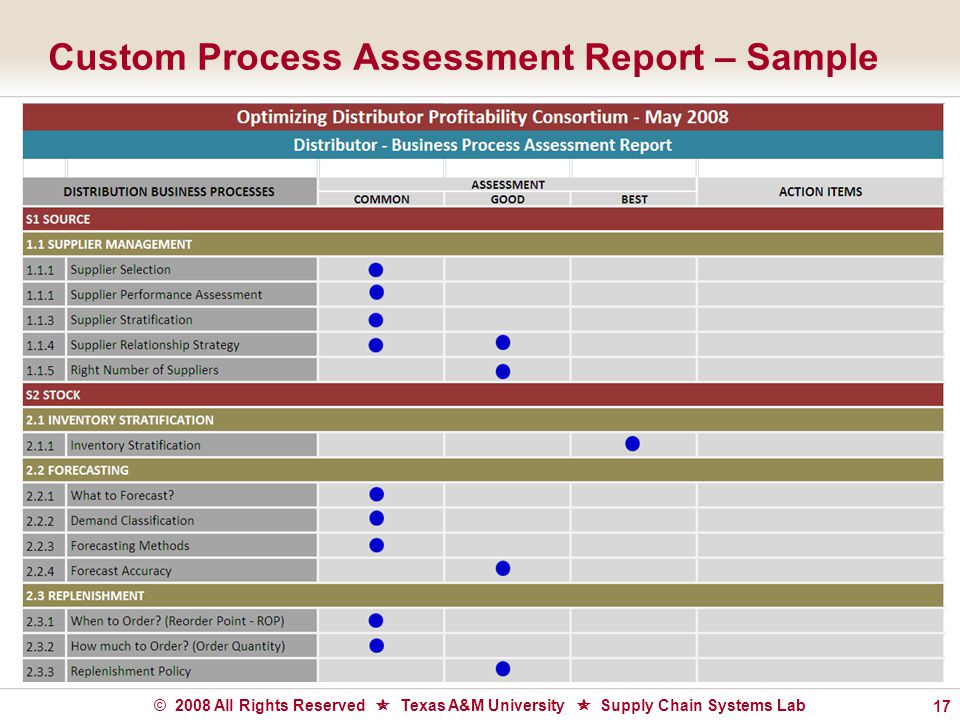
Task: Click the row number '2.2.3'
Action: point(40,546)
